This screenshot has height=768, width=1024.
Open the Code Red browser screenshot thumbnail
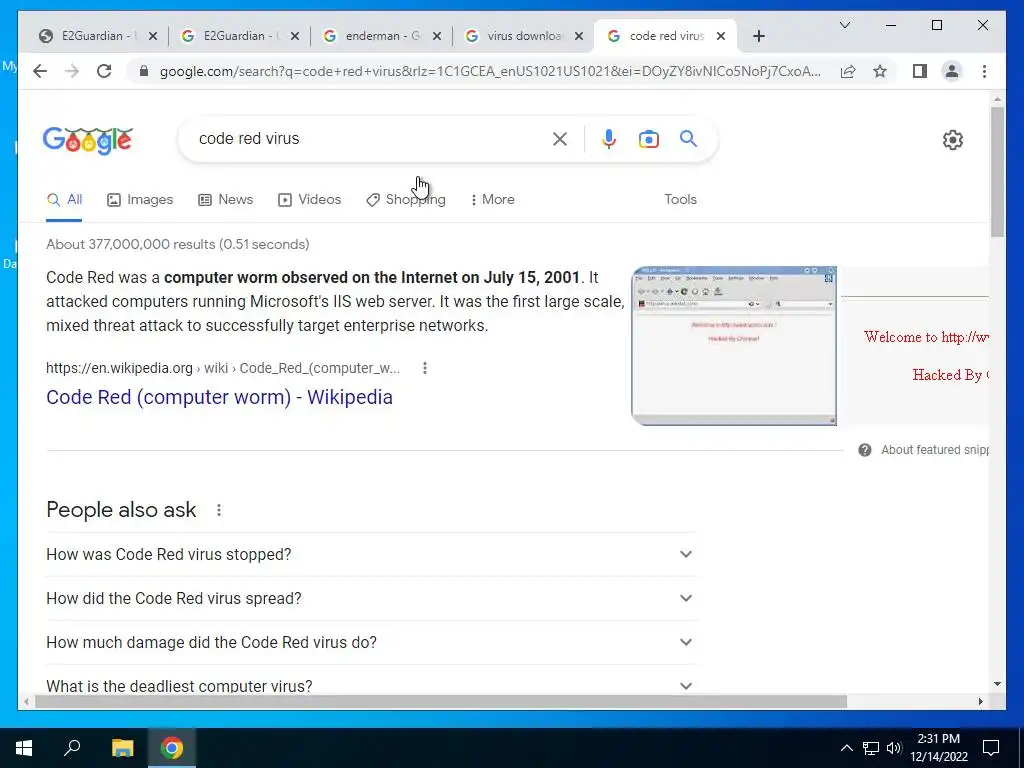(733, 345)
